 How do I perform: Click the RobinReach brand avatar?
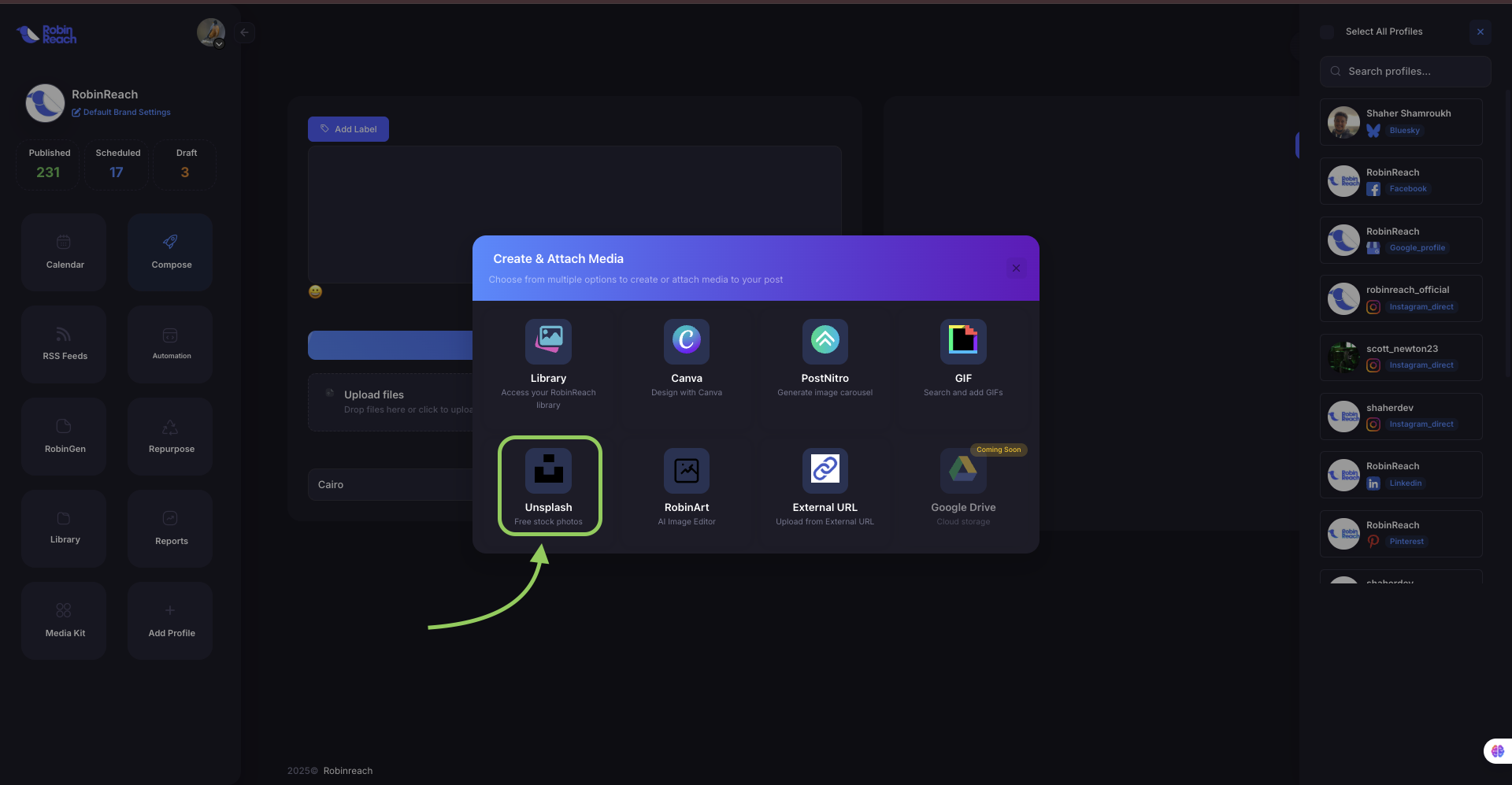[45, 103]
